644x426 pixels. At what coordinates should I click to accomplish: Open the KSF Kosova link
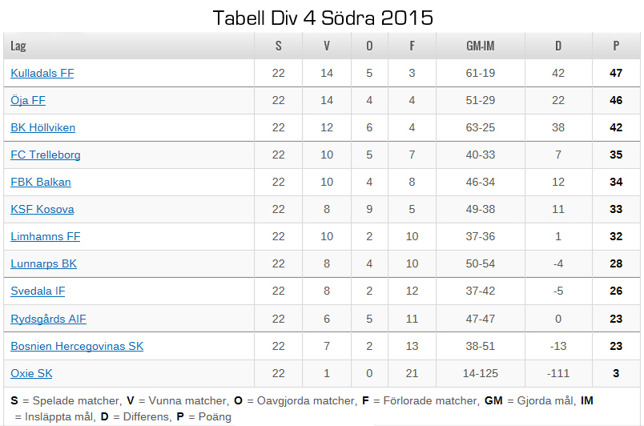click(42, 209)
